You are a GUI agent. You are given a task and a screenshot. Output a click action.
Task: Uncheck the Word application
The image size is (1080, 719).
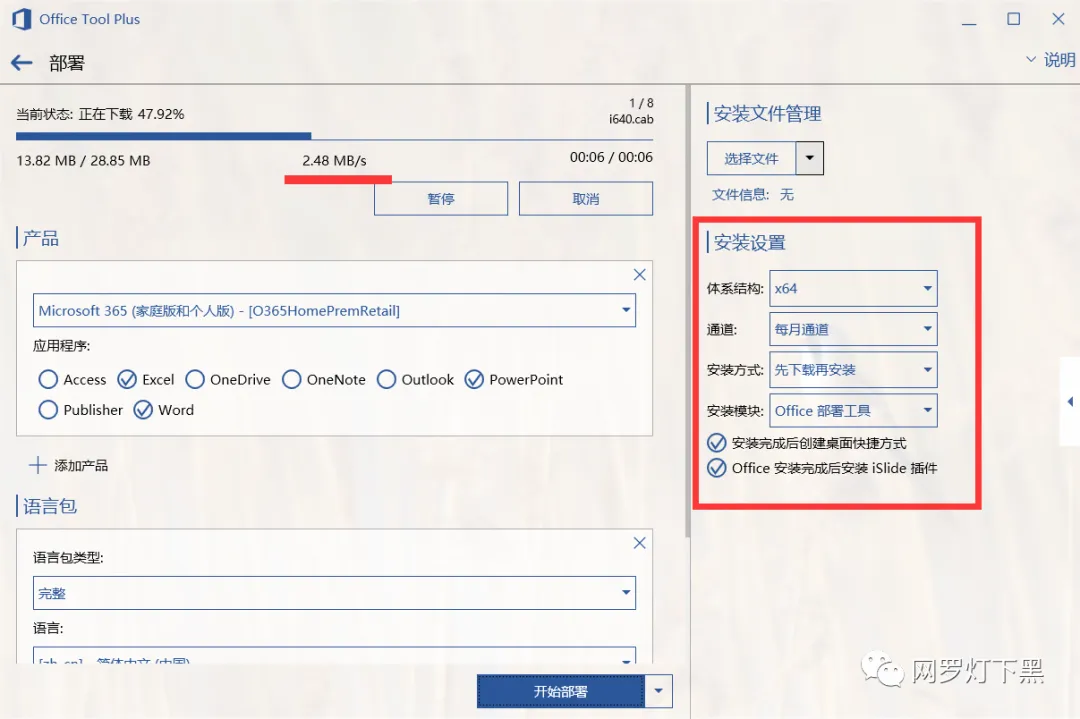[143, 410]
